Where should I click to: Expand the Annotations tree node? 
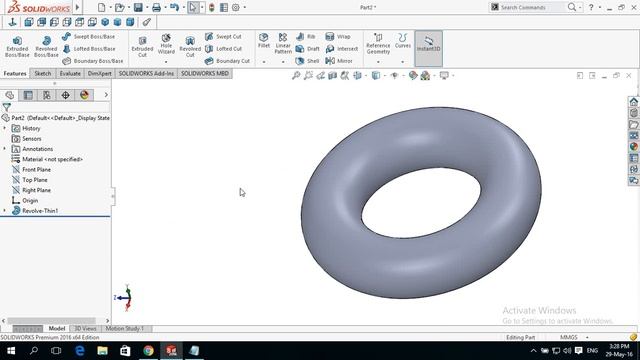[x=5, y=149]
